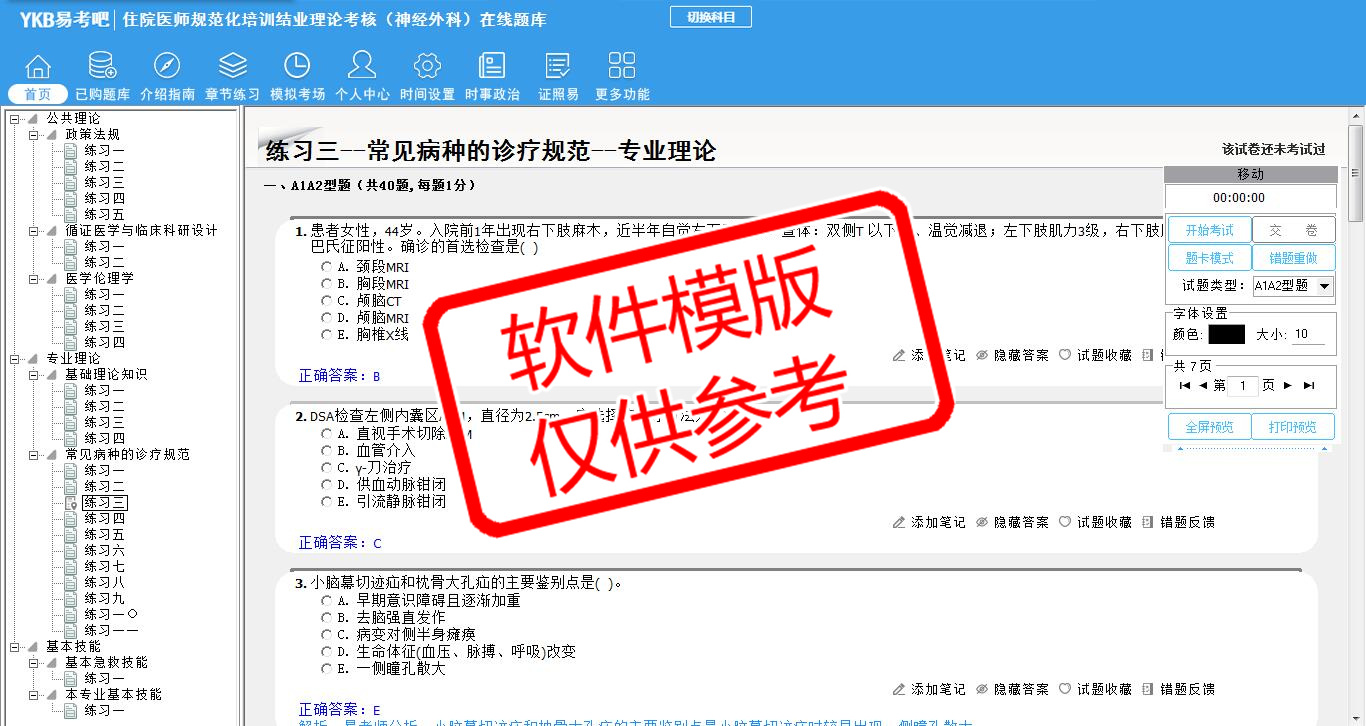Pick option E. 一侧瞳孔散大
The height and width of the screenshot is (726, 1366).
[326, 669]
